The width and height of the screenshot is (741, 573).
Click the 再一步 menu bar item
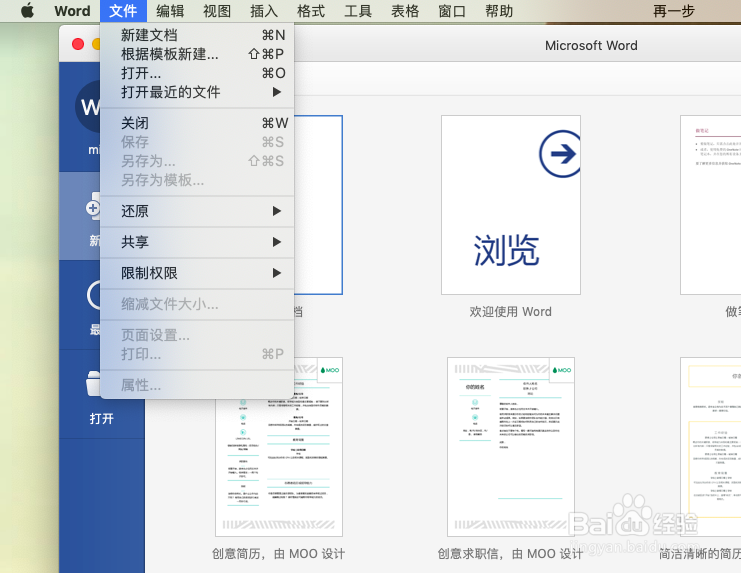pyautogui.click(x=673, y=11)
